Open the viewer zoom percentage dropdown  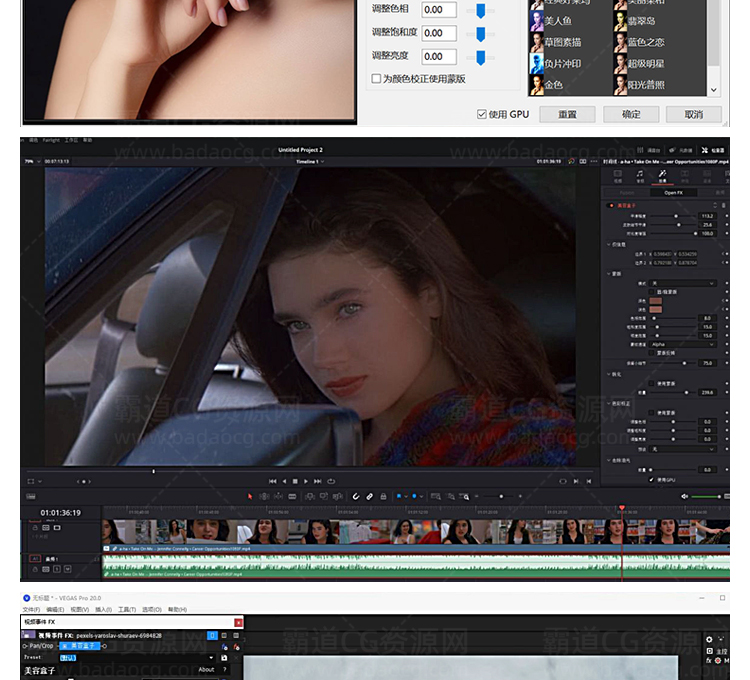click(x=33, y=161)
